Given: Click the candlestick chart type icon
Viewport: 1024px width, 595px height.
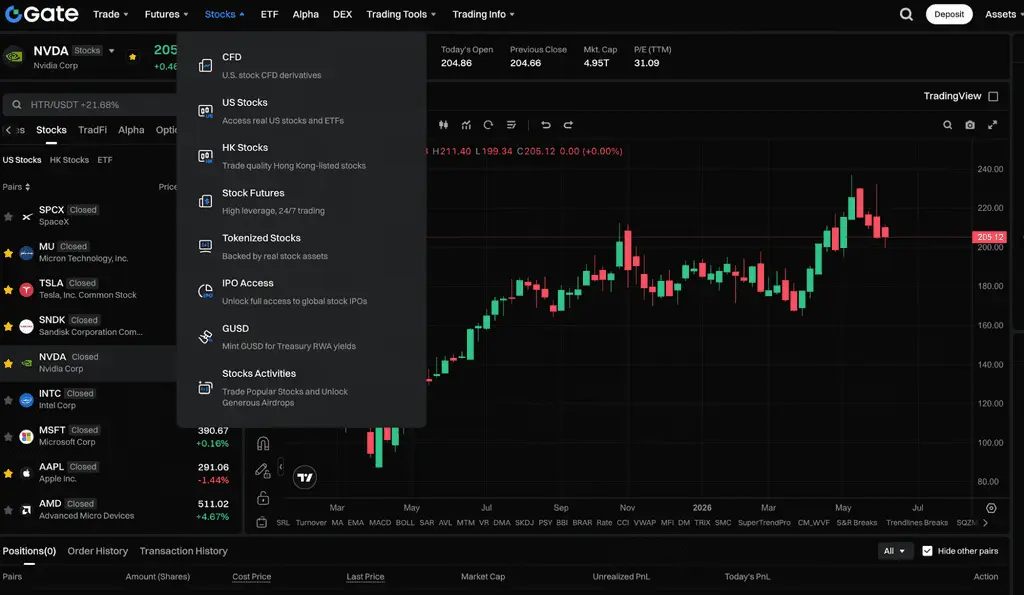Looking at the screenshot, I should 443,125.
